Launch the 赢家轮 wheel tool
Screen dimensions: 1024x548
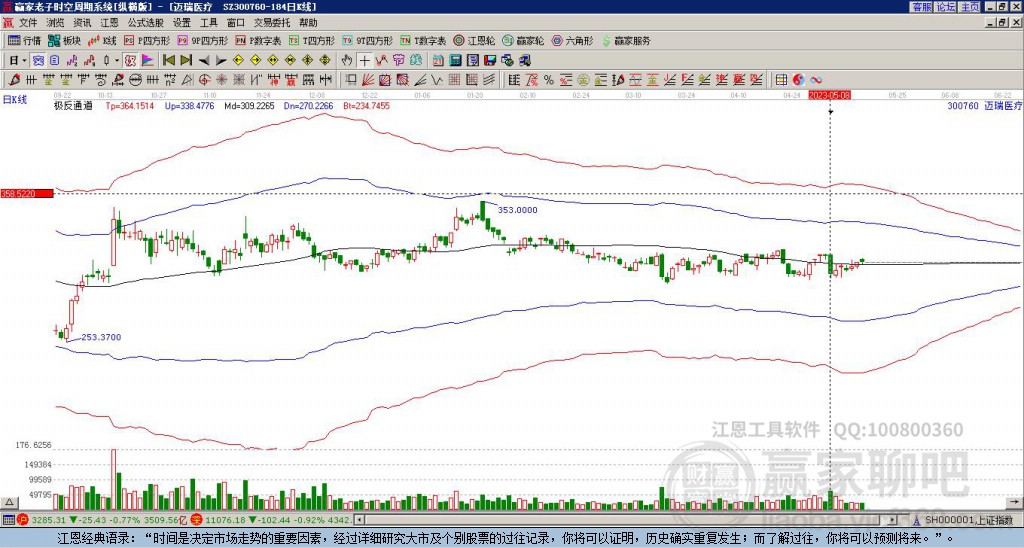523,40
